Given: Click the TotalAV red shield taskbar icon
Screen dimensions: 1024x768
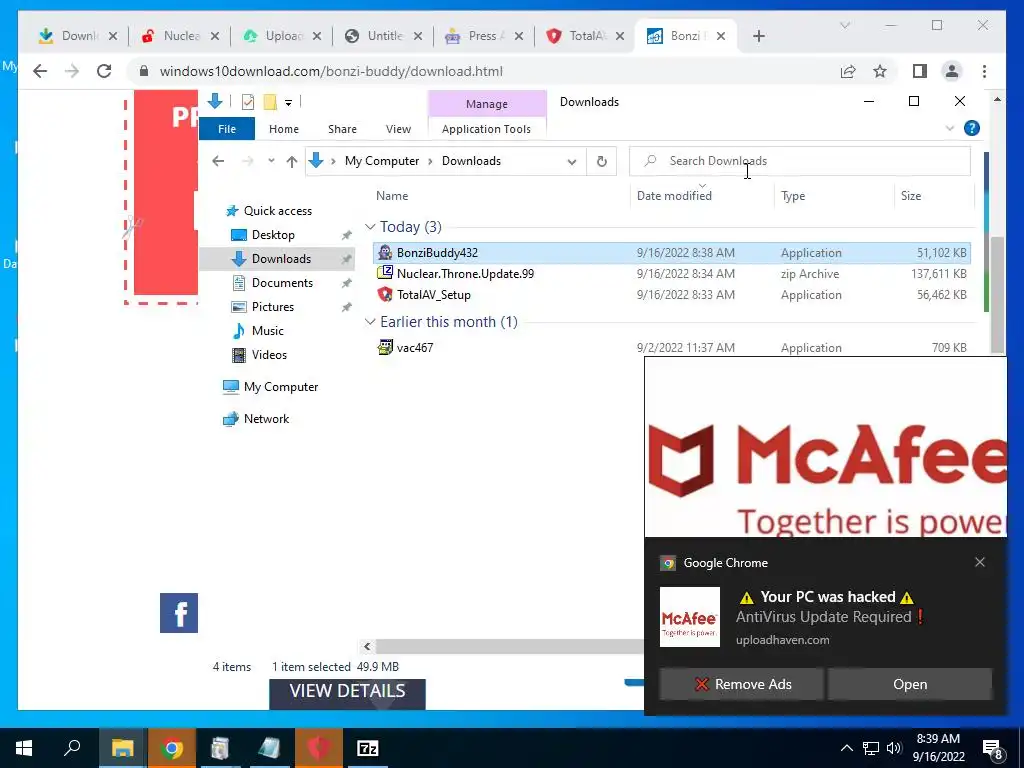Looking at the screenshot, I should [318, 748].
